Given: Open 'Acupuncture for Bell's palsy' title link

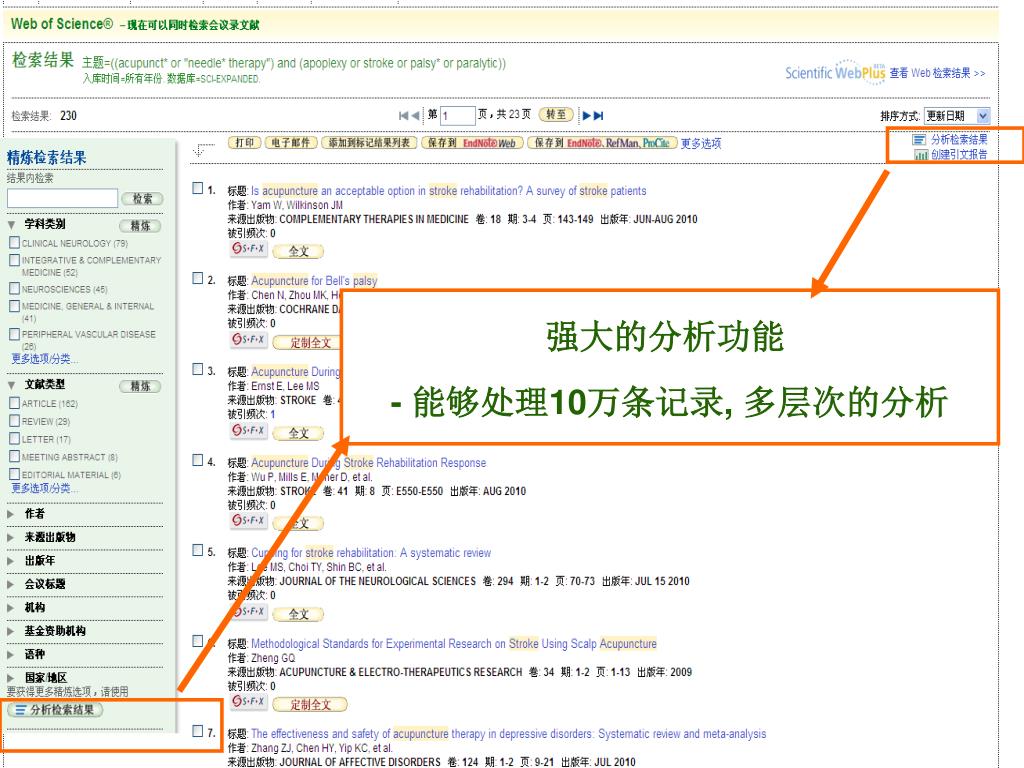Looking at the screenshot, I should coord(313,281).
